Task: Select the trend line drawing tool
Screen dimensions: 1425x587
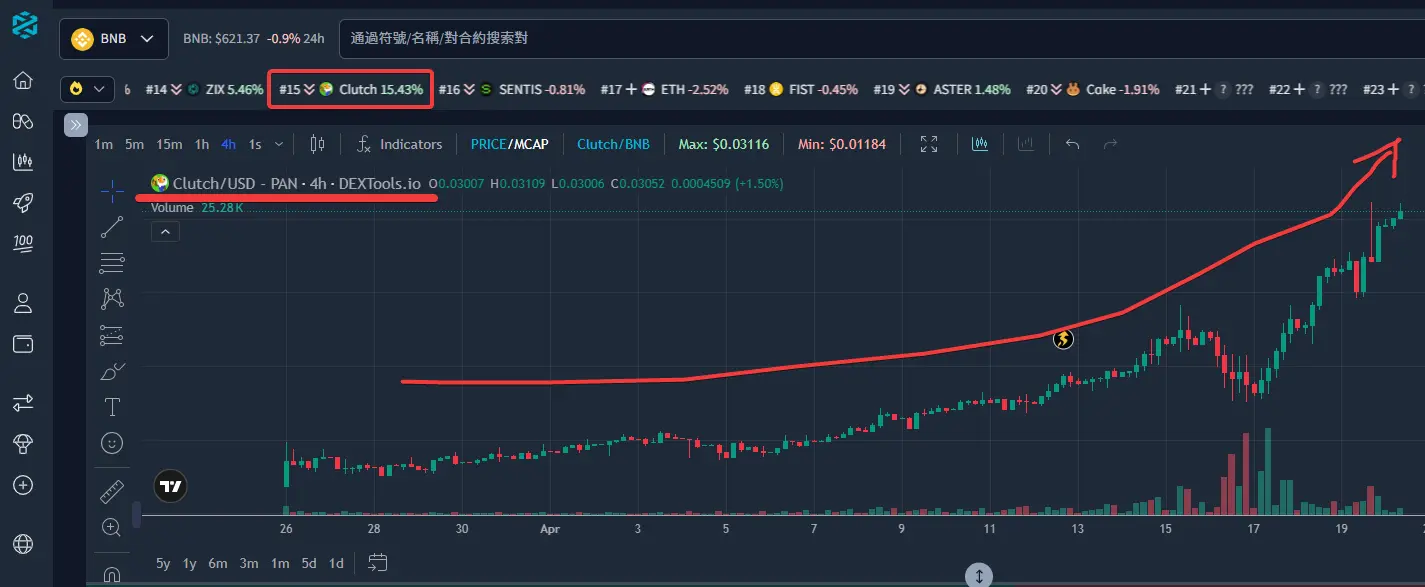Action: click(113, 227)
